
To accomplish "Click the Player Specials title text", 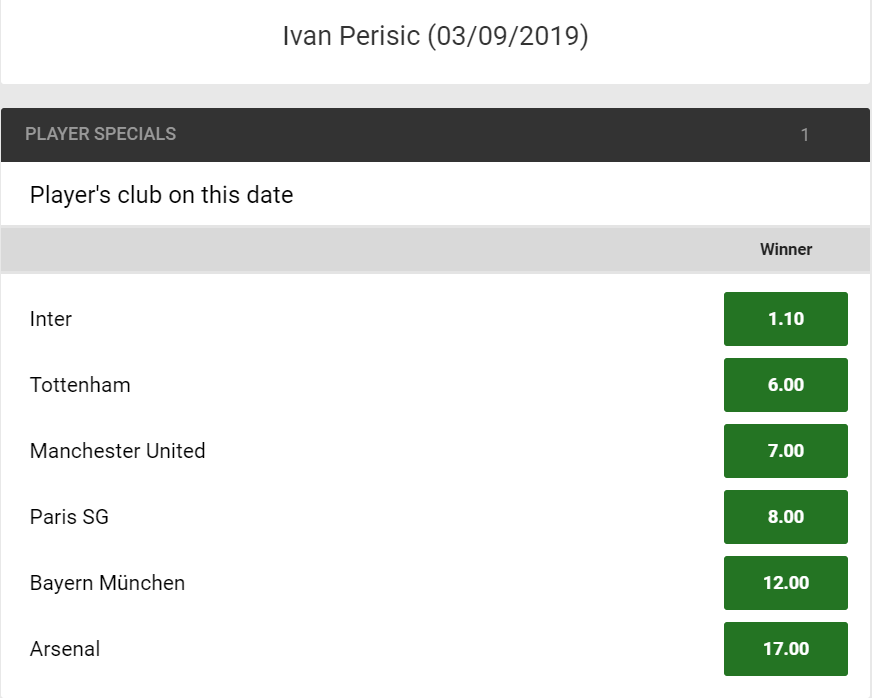I will coord(101,134).
